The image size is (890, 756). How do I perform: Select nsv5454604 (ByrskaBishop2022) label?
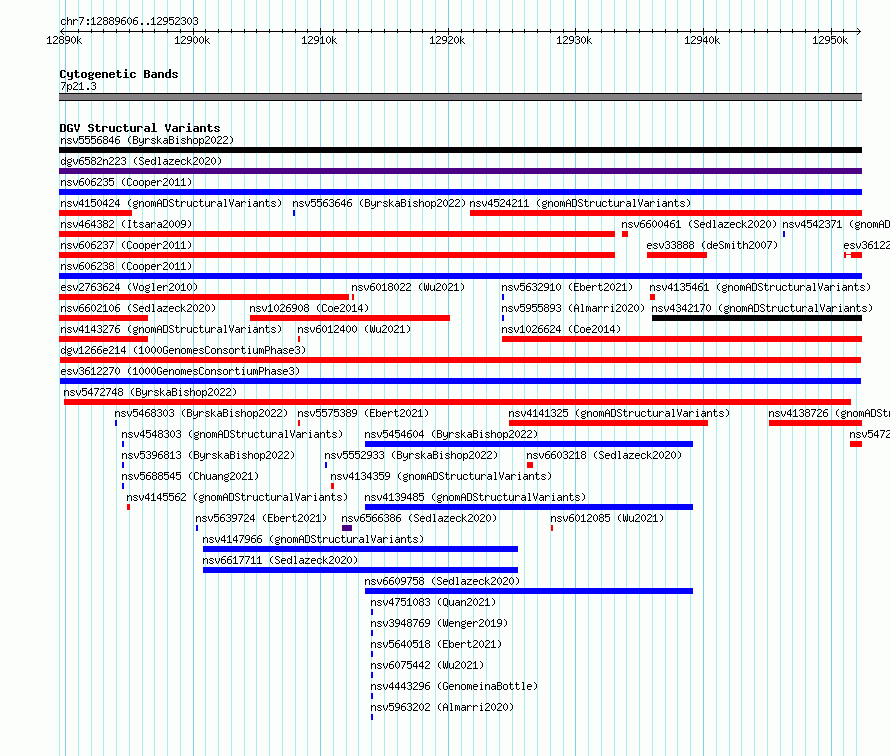pos(451,434)
